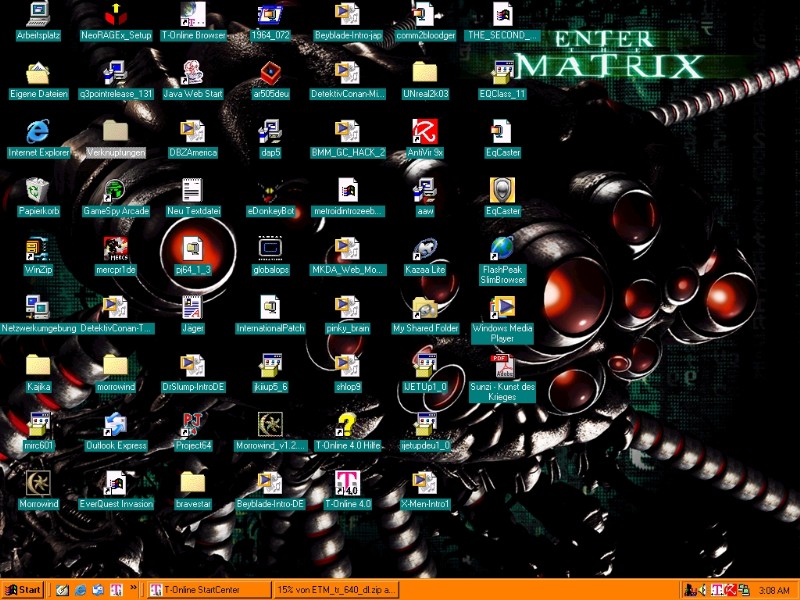Select the GameSpy Arcade shortcut
Screen dimensions: 800x600
115,190
